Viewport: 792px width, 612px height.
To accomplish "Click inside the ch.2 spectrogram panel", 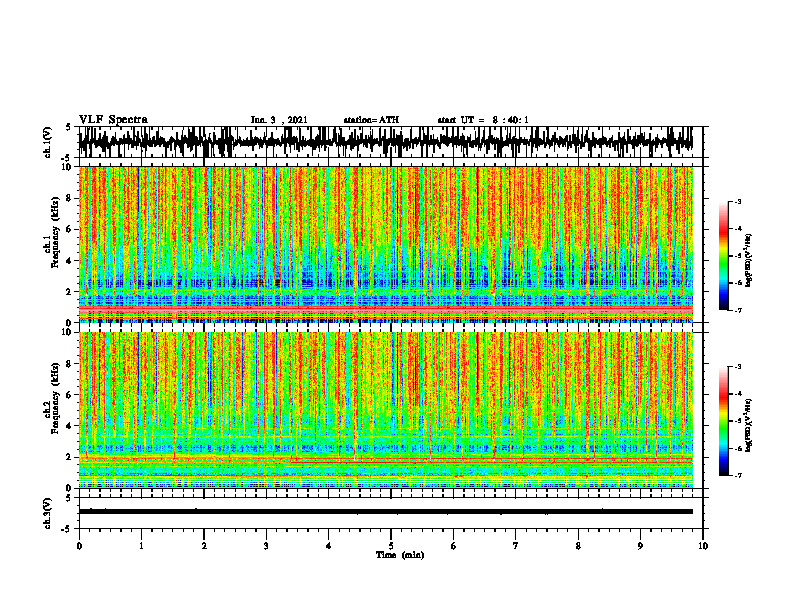I will pos(385,410).
